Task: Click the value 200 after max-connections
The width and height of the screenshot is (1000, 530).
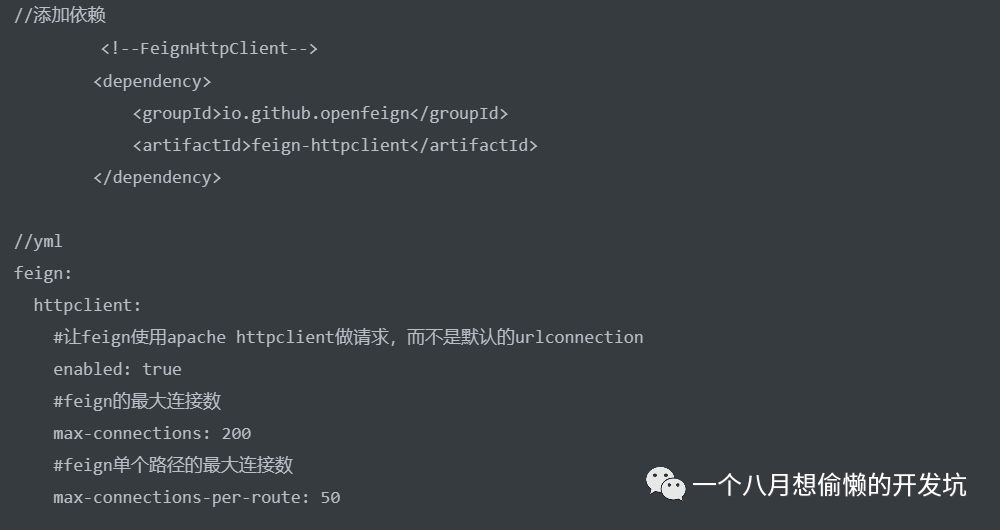Action: coord(236,433)
